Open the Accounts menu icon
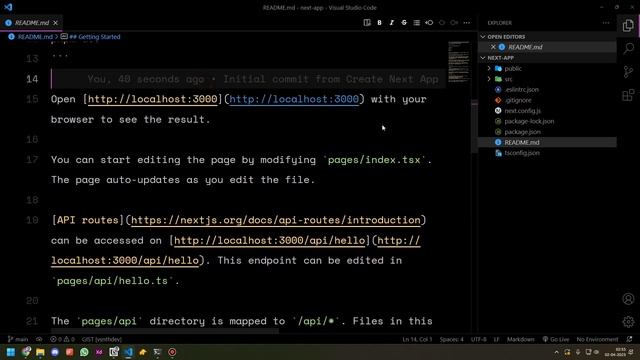Image resolution: width=640 pixels, height=360 pixels. (x=628, y=299)
